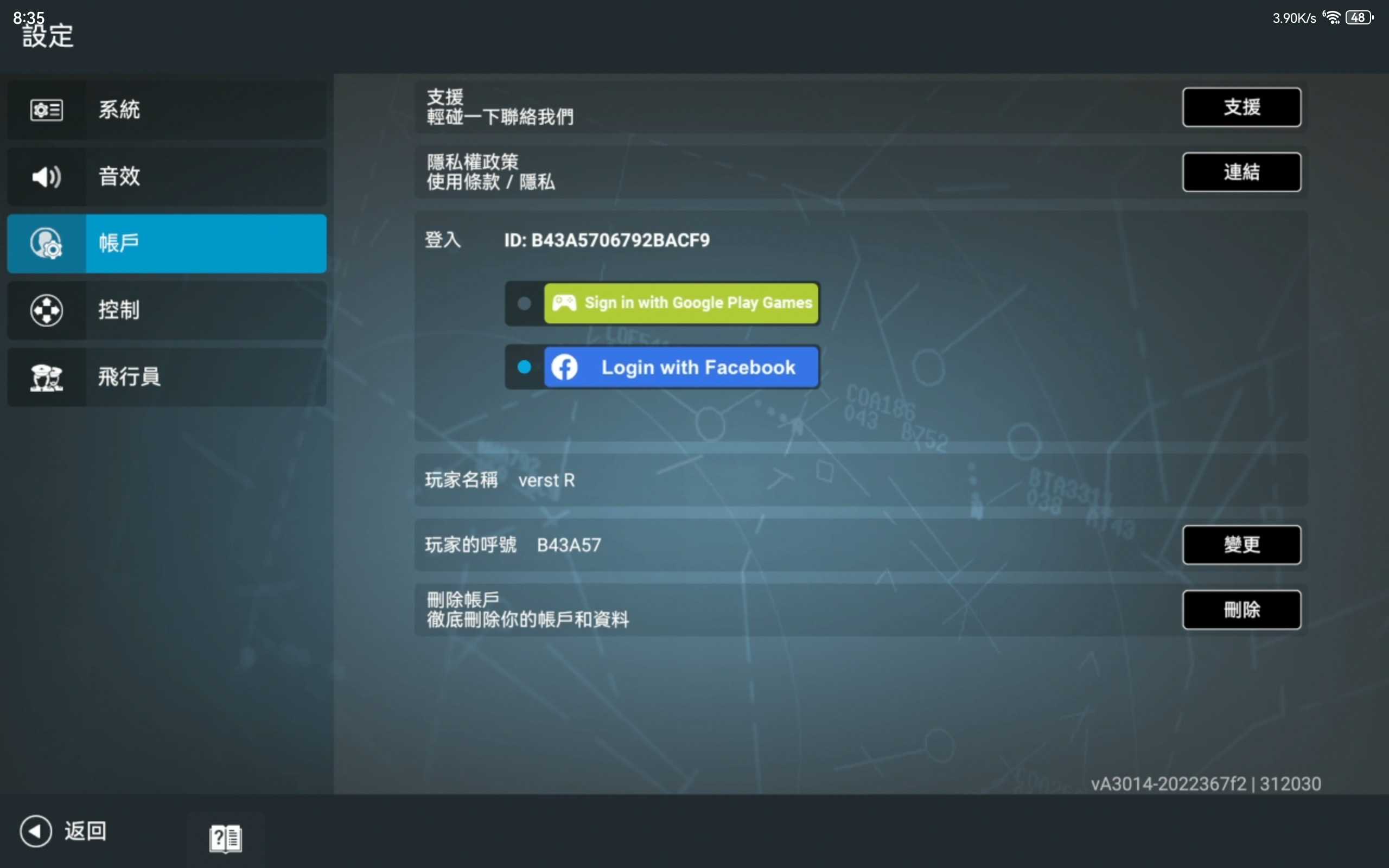Click the Controls joystick icon
The image size is (1389, 868).
(x=47, y=310)
